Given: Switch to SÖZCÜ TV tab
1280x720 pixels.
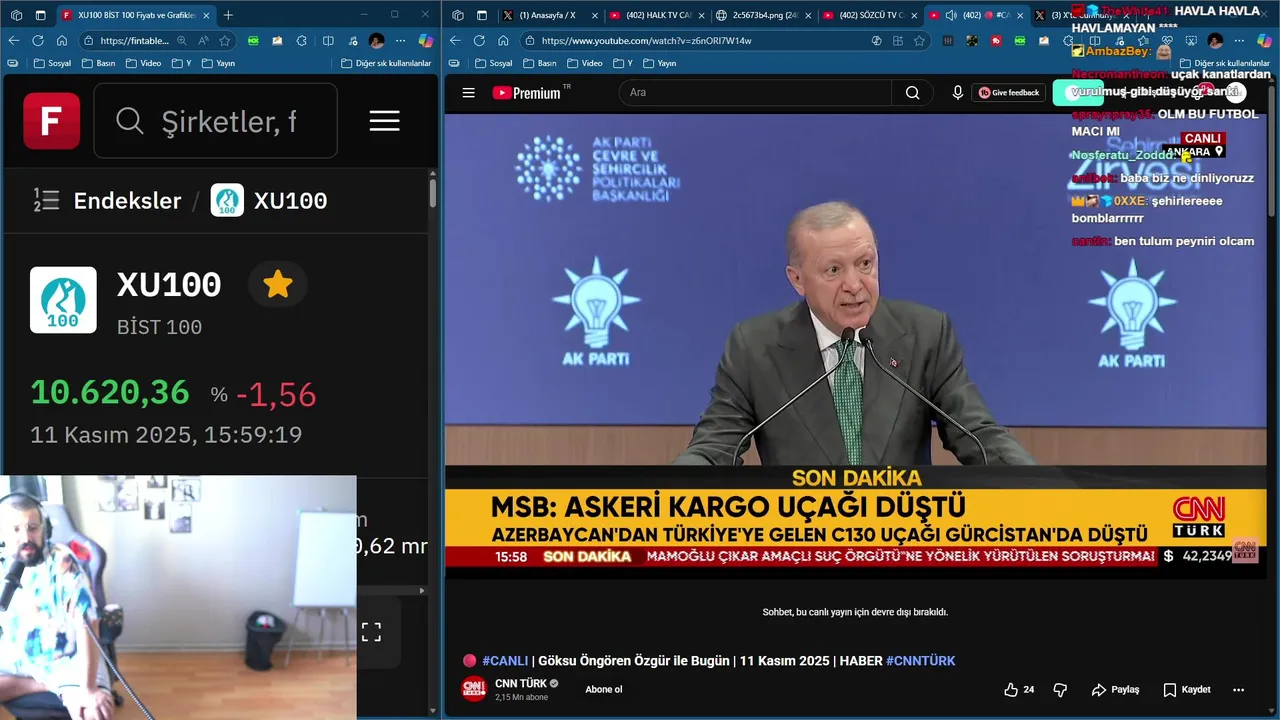Looking at the screenshot, I should click(x=868, y=15).
